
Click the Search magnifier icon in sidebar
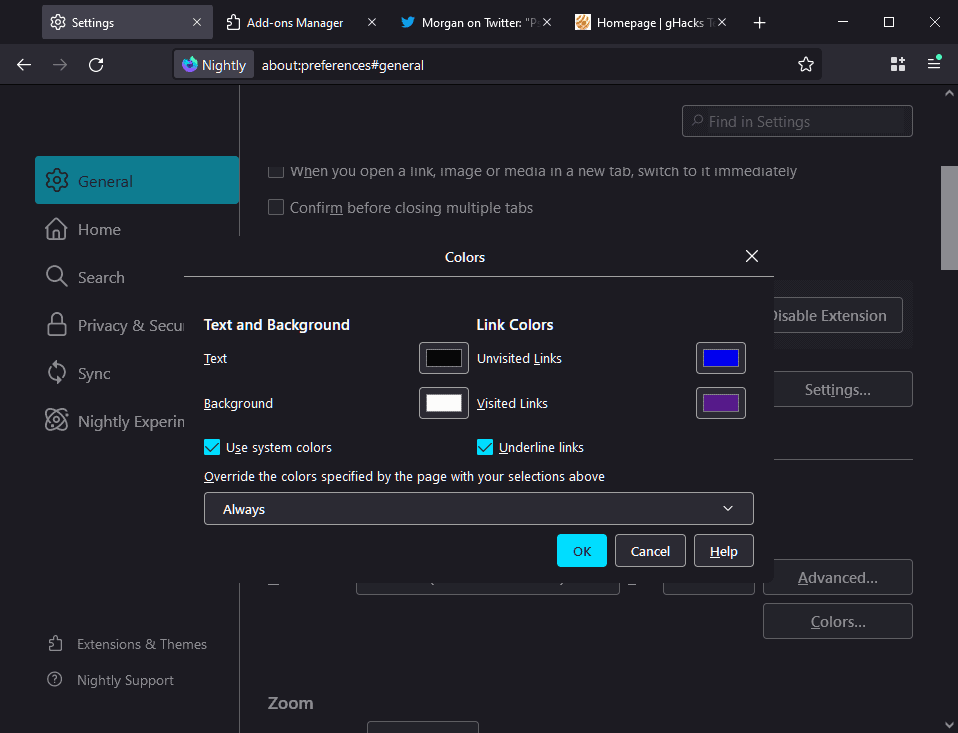click(x=56, y=276)
